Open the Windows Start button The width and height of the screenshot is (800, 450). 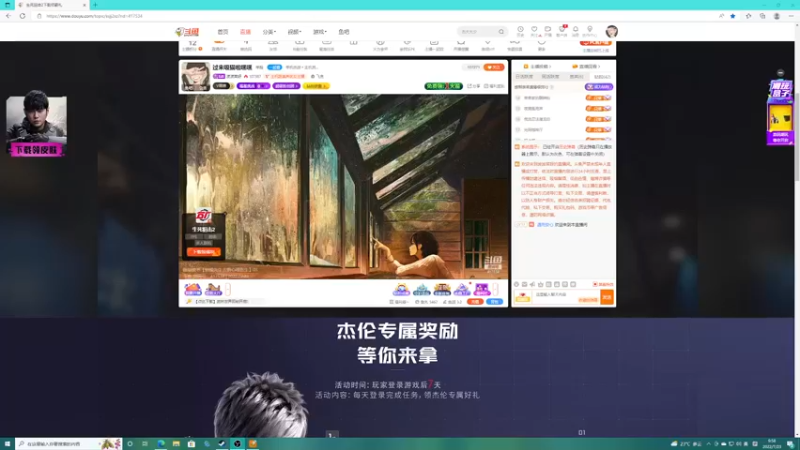7,444
